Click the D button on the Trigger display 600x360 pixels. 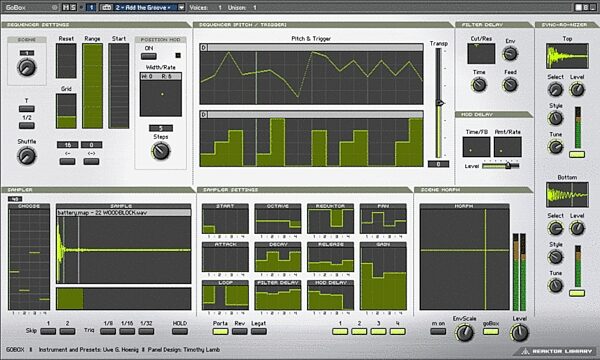tap(204, 114)
